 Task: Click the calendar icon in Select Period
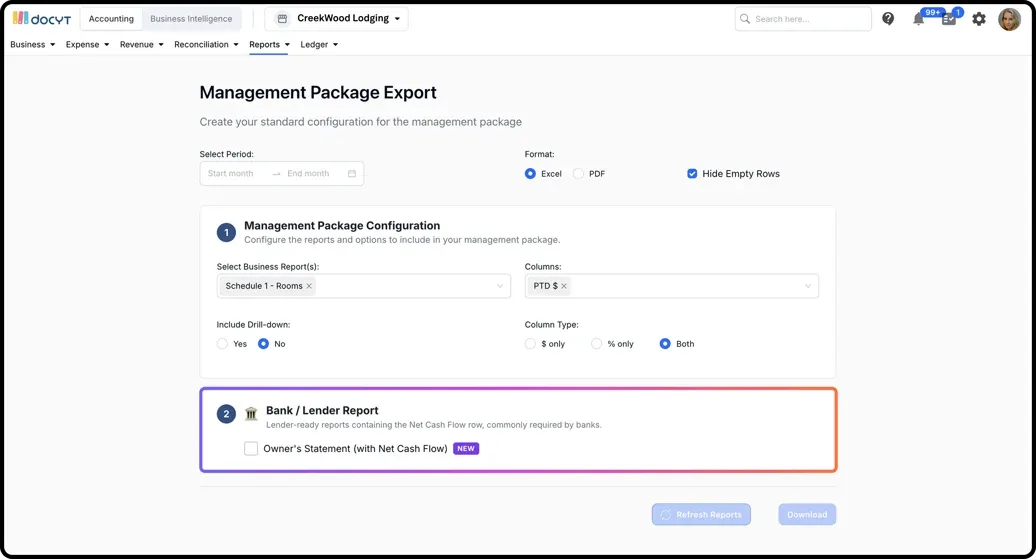[x=352, y=174]
